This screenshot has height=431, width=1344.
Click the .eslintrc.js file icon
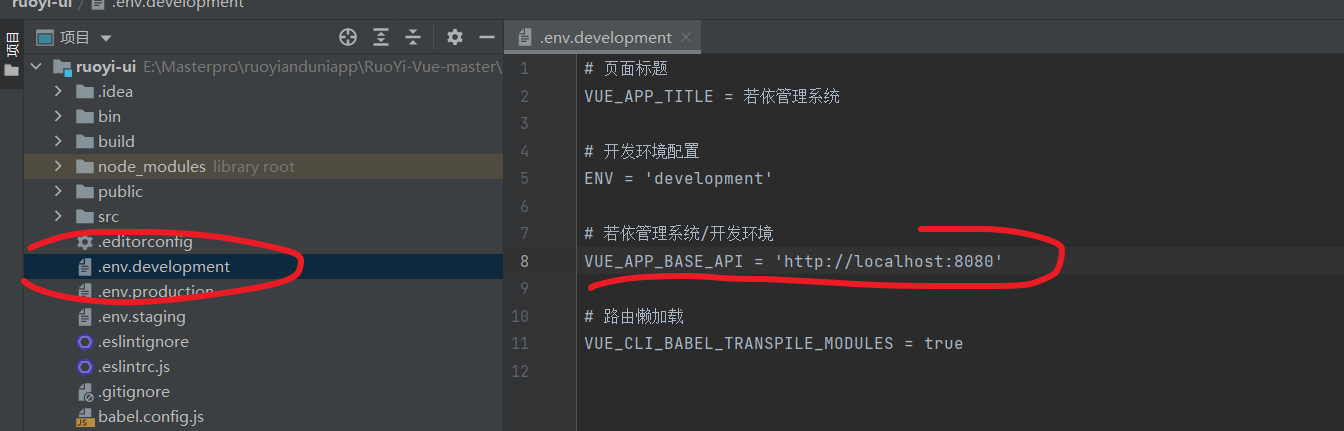click(85, 367)
